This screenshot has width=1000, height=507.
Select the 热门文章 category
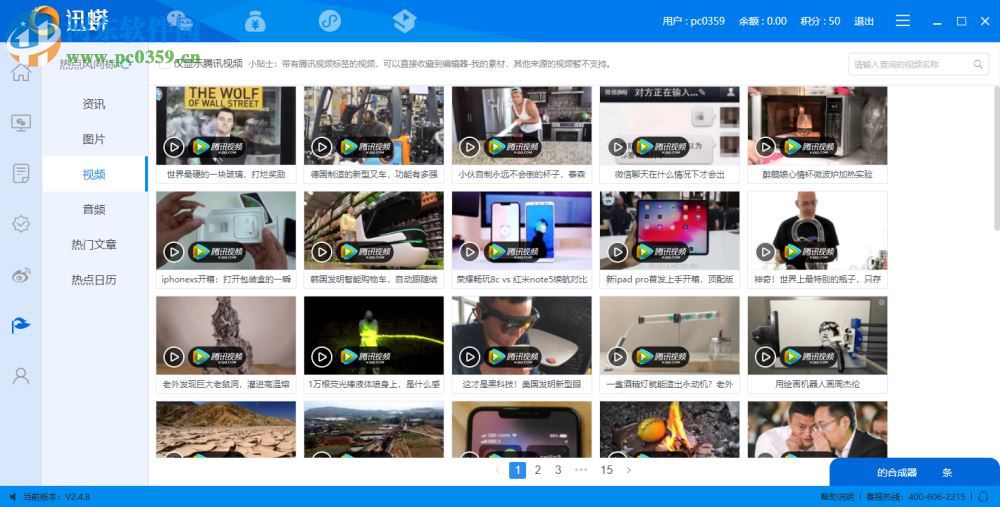tap(94, 244)
